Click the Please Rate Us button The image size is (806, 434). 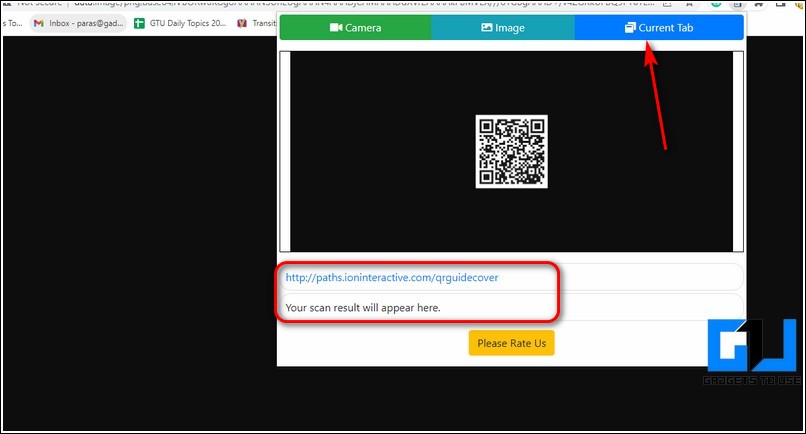tap(511, 343)
